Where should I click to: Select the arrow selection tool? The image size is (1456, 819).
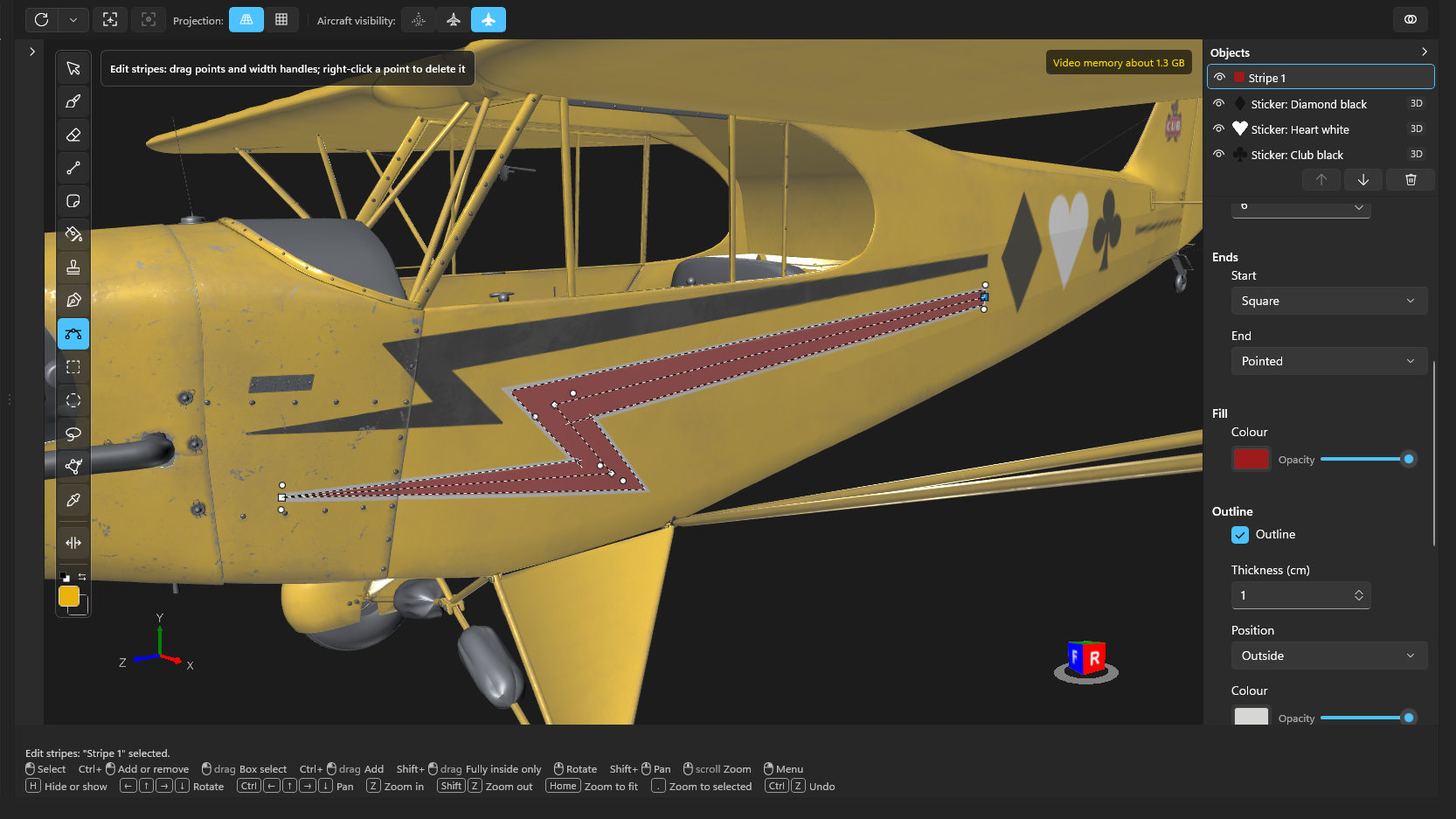(x=73, y=68)
